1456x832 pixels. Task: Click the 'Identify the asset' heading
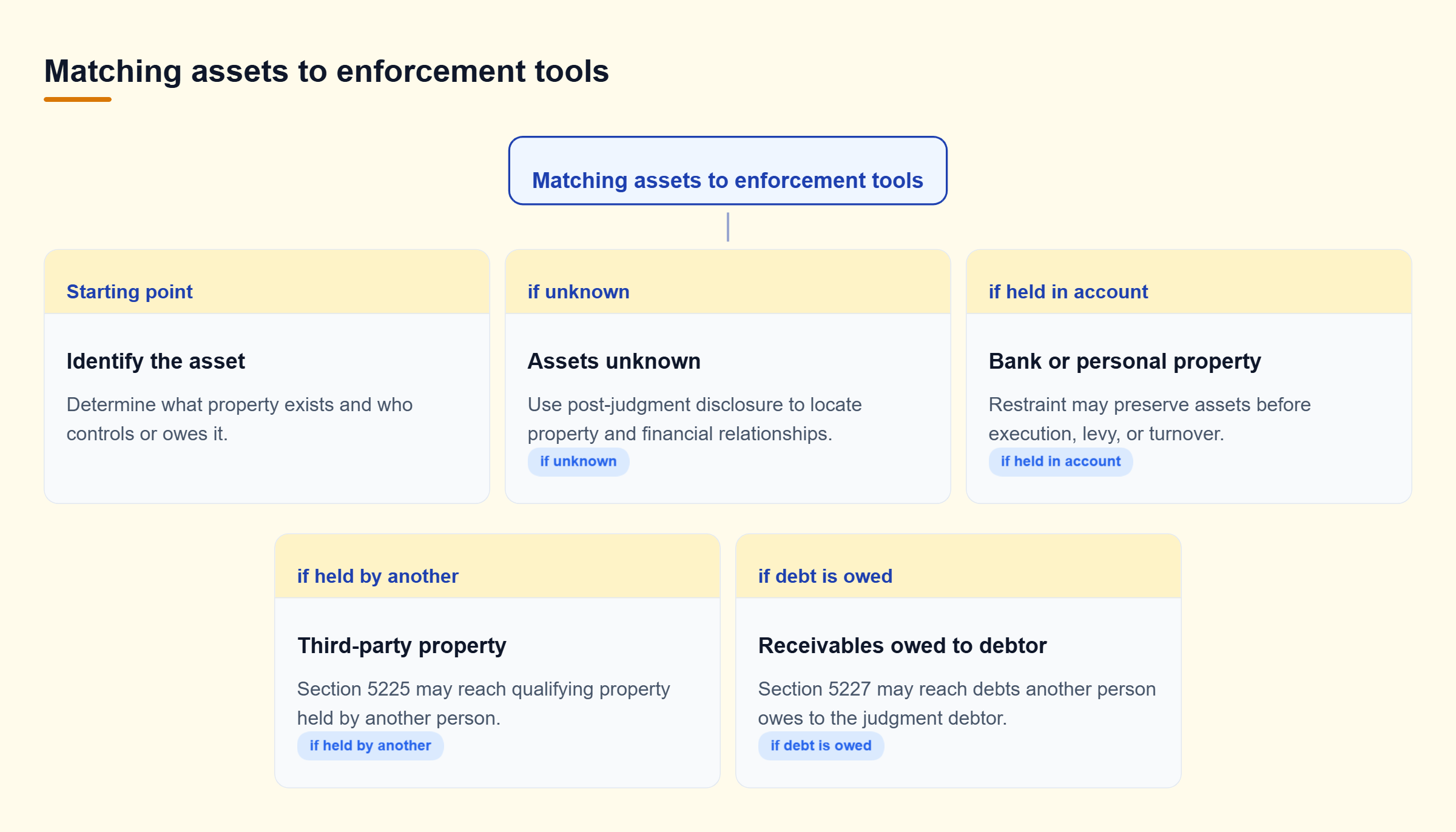[x=156, y=361]
